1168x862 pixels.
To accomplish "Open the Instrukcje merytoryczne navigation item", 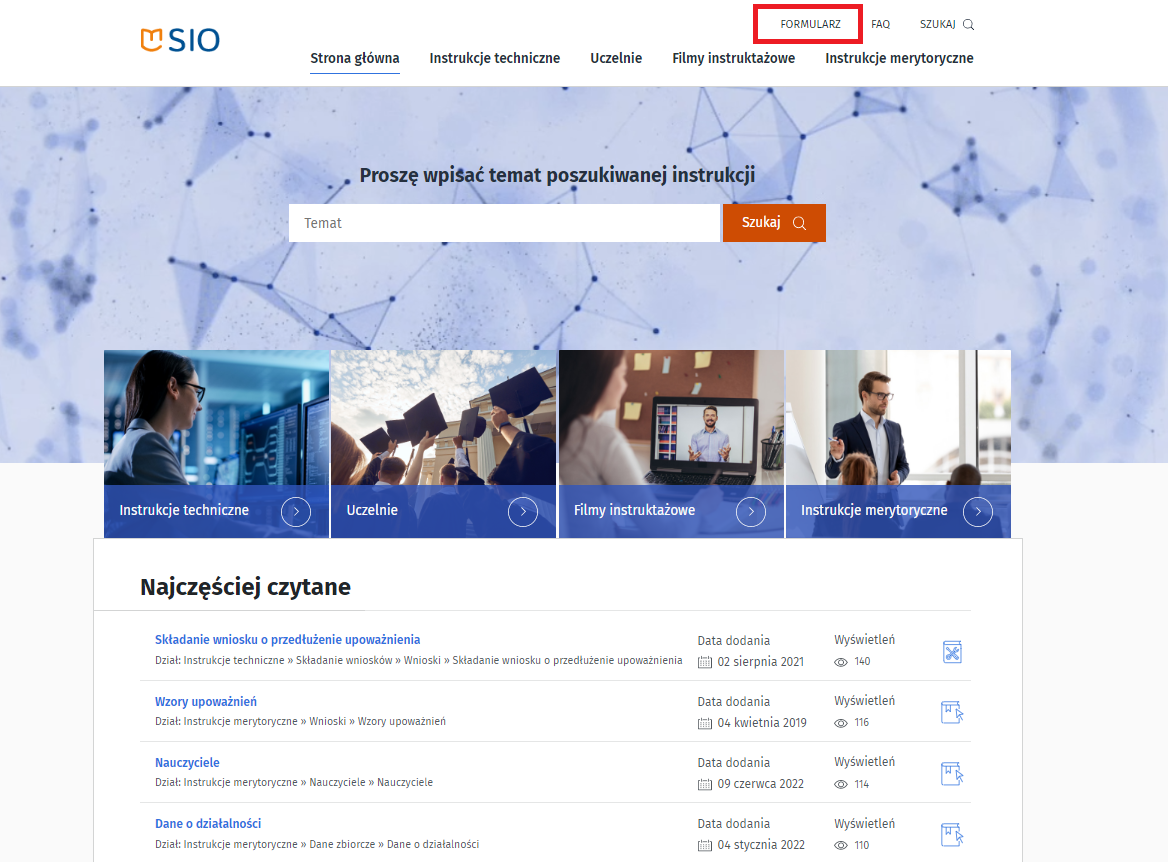I will [899, 58].
